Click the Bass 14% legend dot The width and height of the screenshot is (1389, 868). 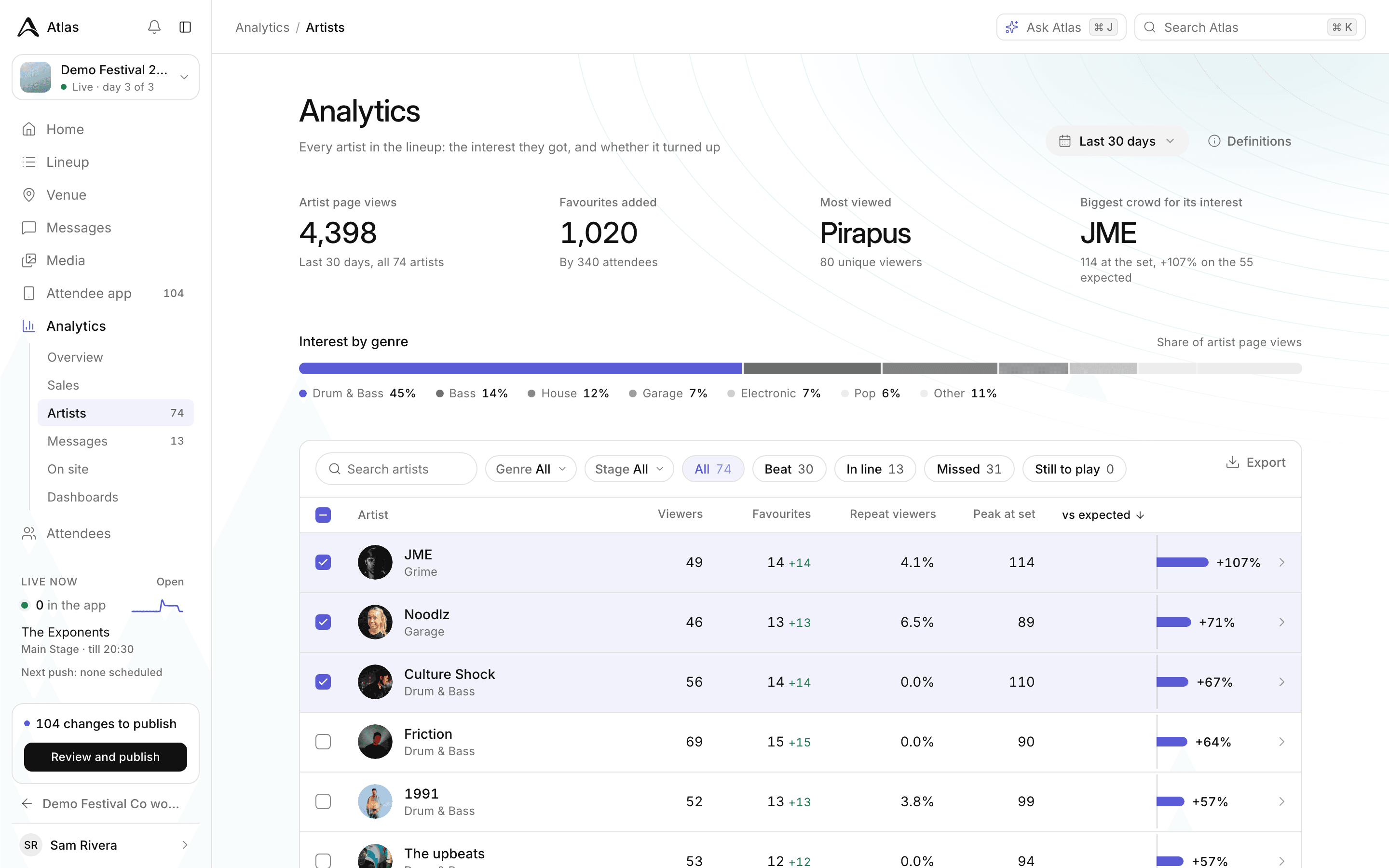tap(440, 394)
